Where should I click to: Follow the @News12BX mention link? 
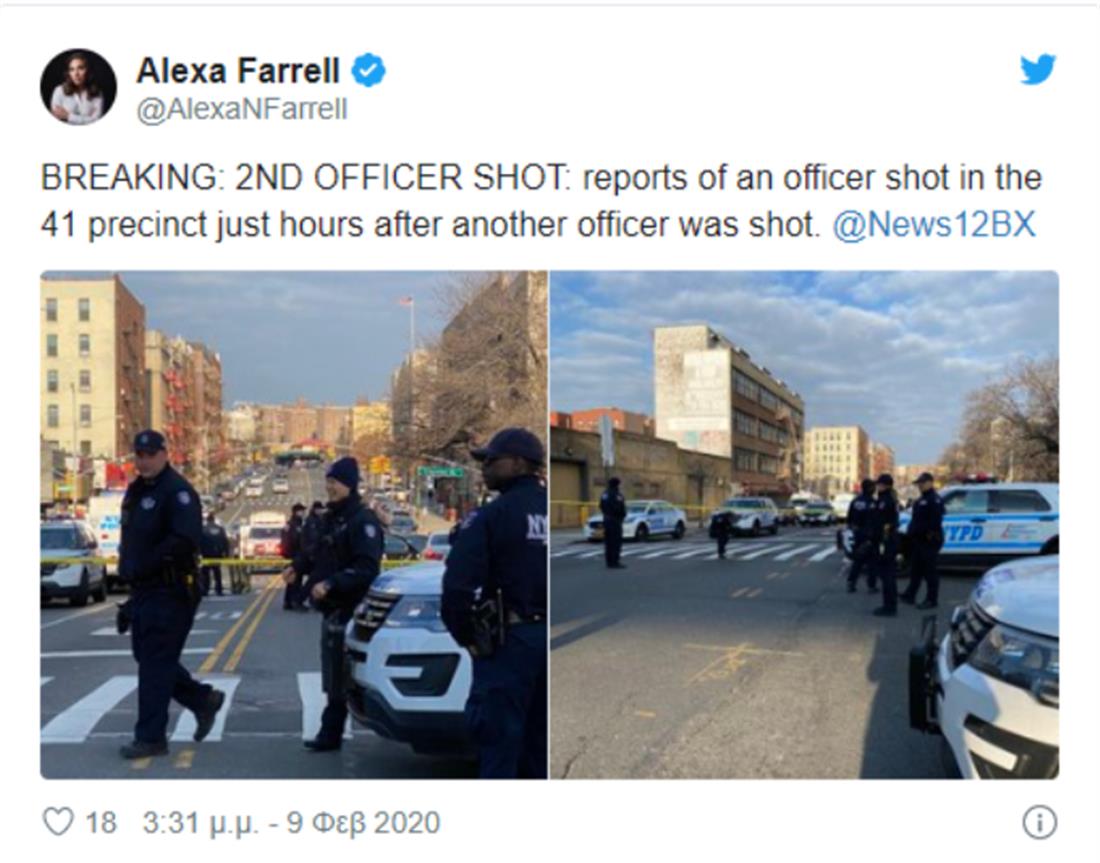[x=934, y=225]
